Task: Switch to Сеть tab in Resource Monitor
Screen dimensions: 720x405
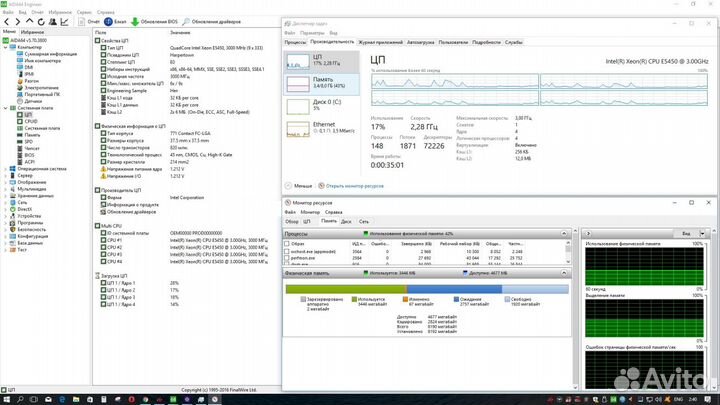Action: pos(364,221)
